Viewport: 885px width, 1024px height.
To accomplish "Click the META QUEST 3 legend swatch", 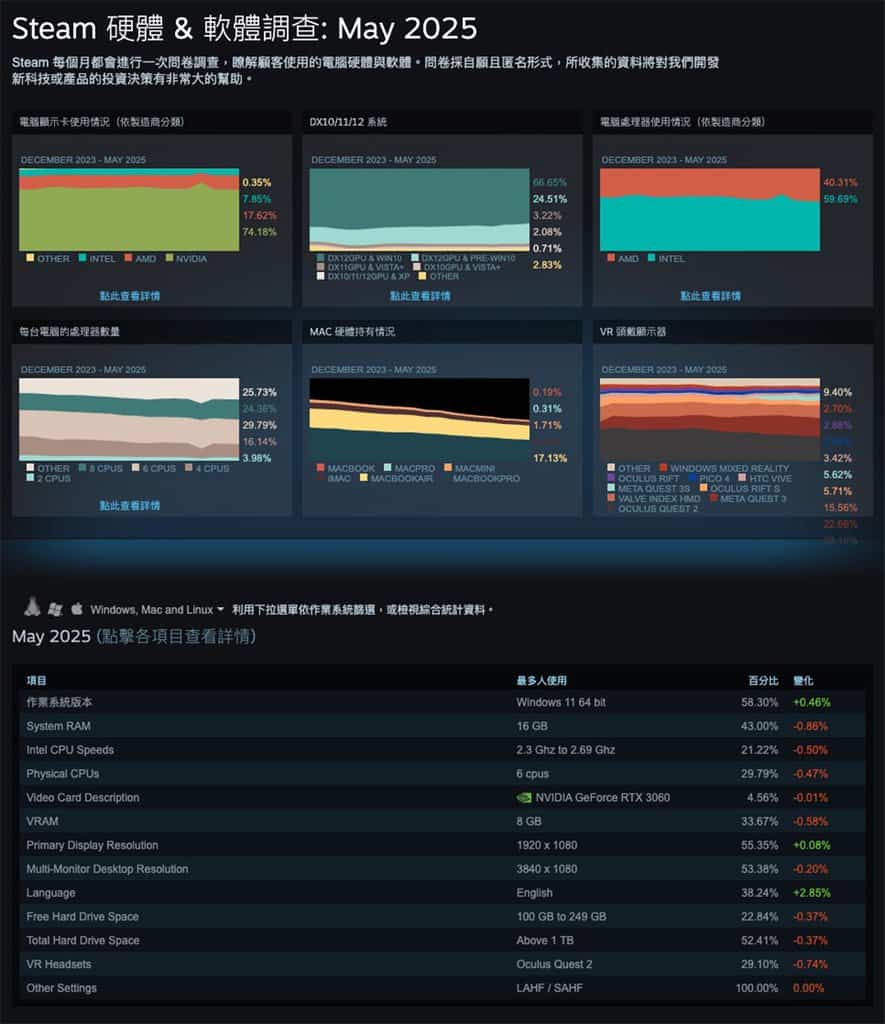I will pos(714,498).
